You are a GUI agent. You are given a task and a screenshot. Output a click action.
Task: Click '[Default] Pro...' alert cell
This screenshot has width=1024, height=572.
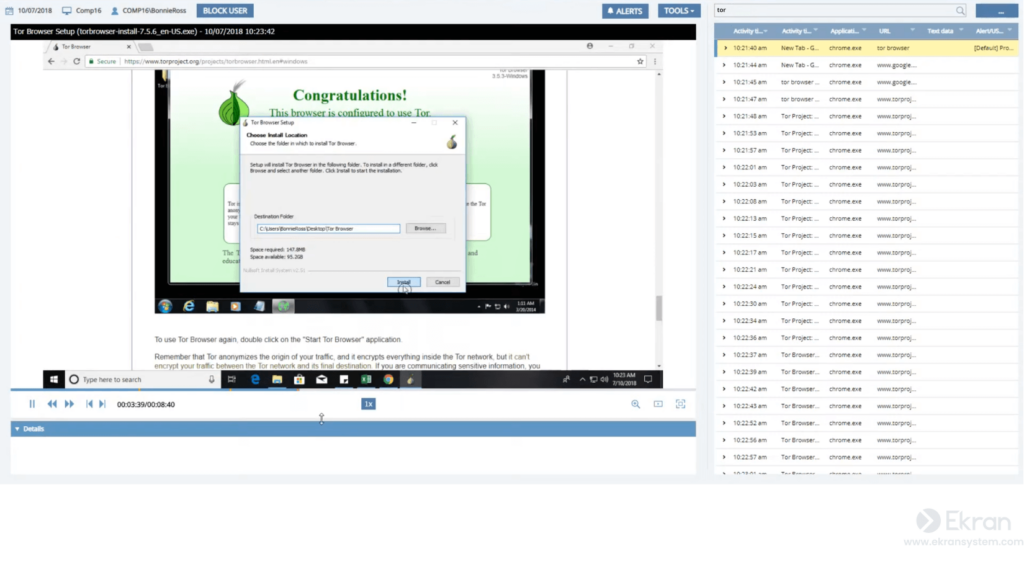pos(993,48)
